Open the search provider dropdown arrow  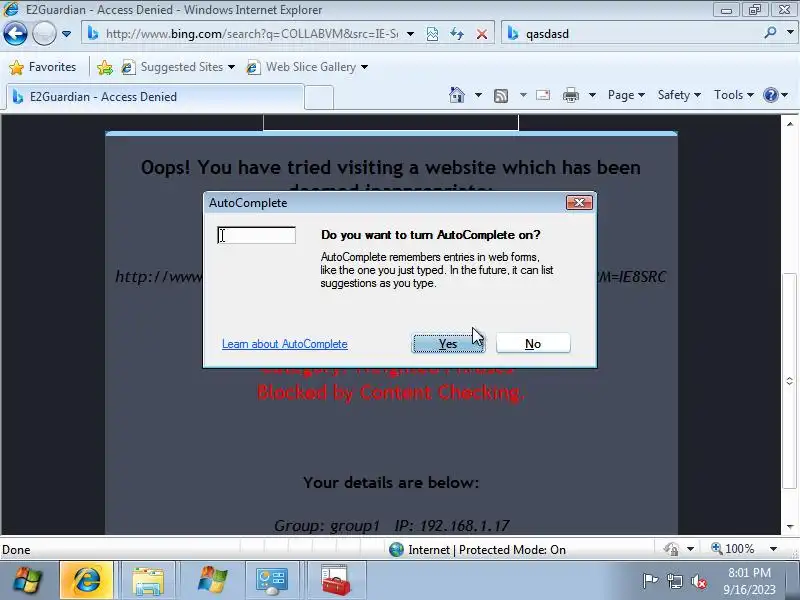(x=790, y=33)
